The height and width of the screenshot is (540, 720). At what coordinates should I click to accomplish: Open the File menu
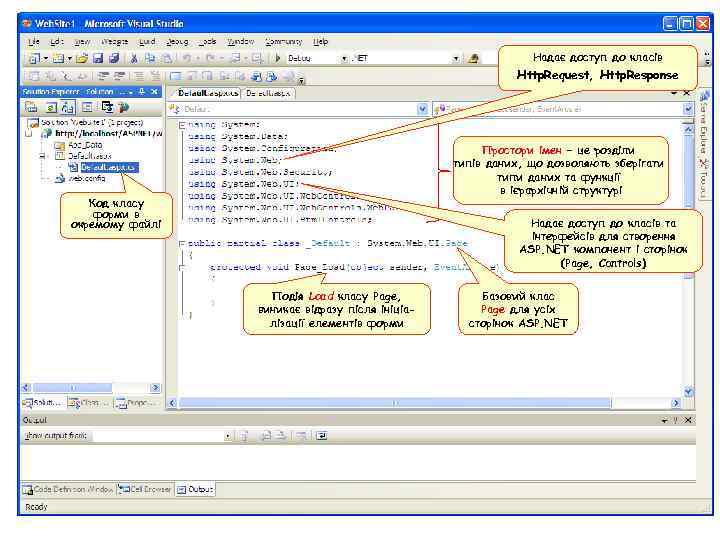click(34, 42)
